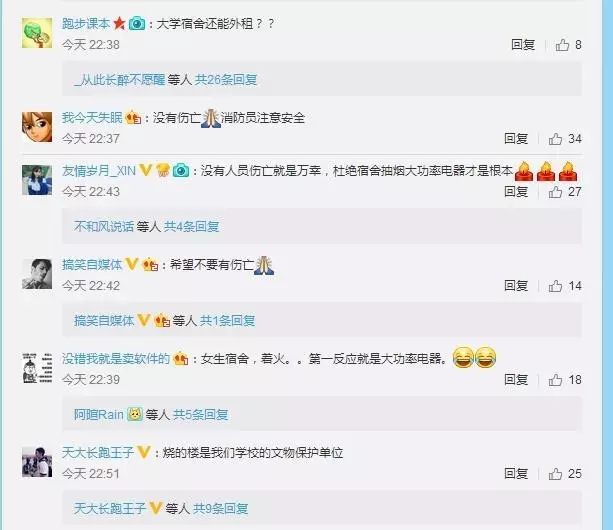Click camera badge beside 友情岁月_XIN
The width and height of the screenshot is (613, 530).
[181, 171]
